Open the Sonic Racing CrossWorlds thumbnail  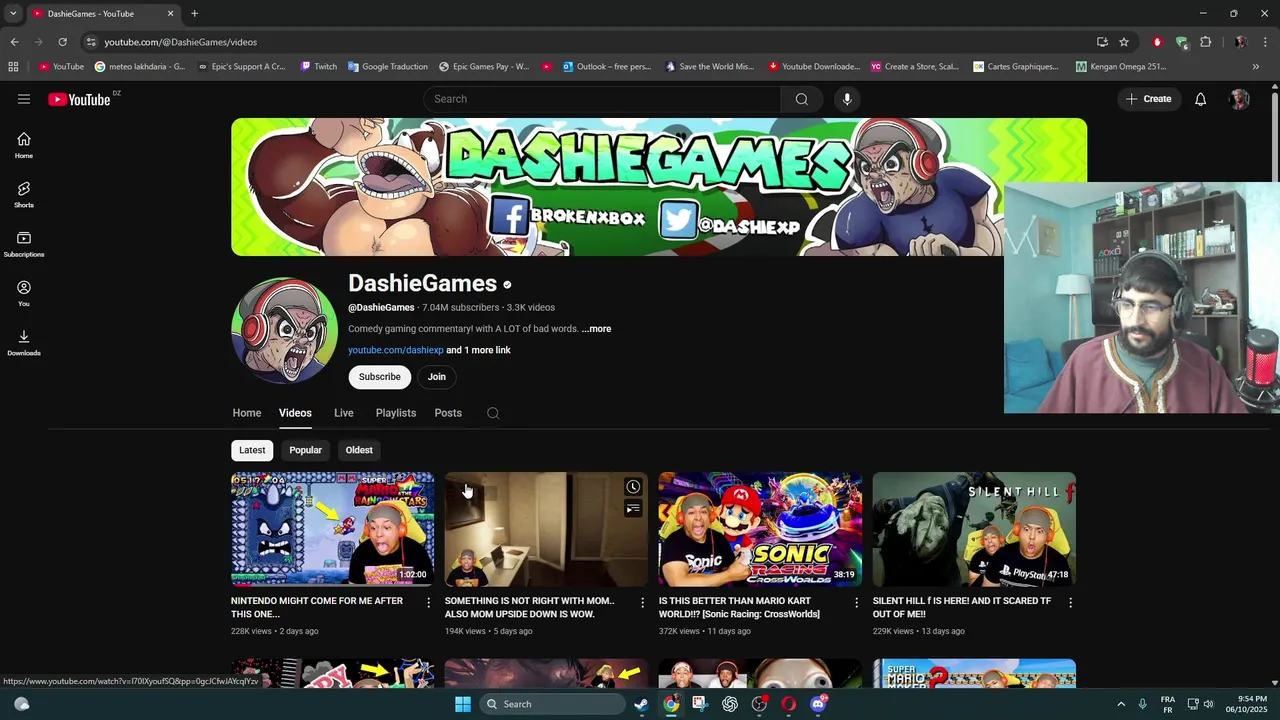[760, 529]
